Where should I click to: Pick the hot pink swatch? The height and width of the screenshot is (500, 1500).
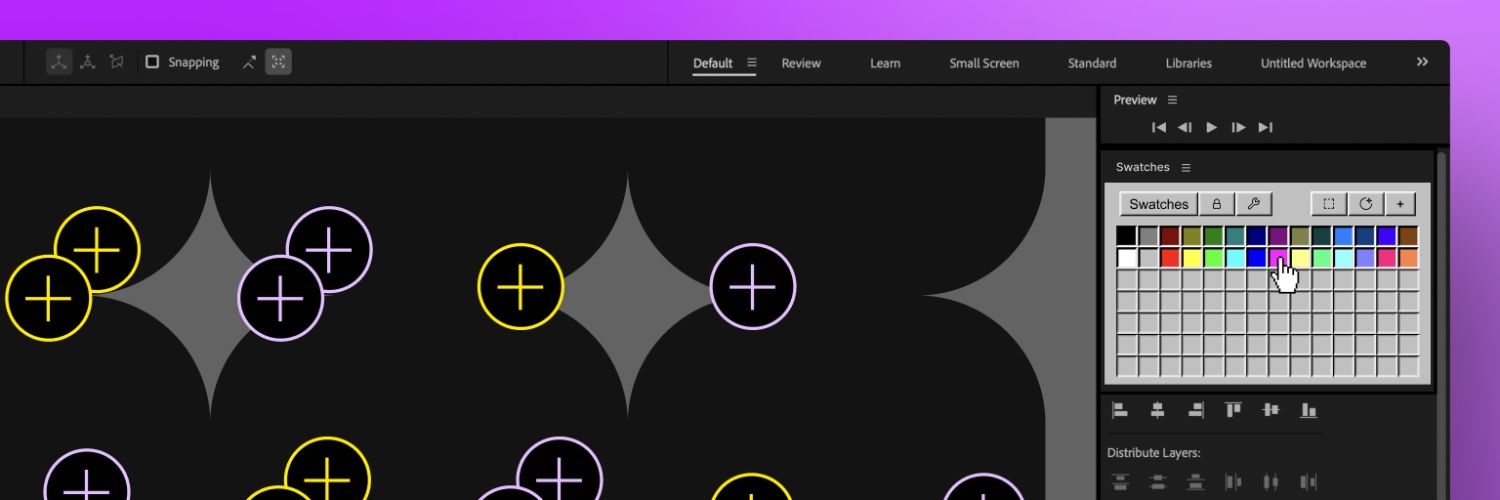[x=1387, y=258]
